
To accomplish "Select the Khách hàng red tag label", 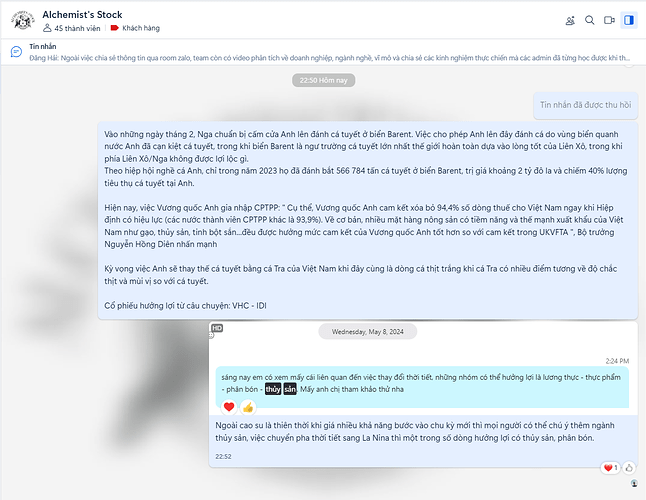I will coord(136,28).
